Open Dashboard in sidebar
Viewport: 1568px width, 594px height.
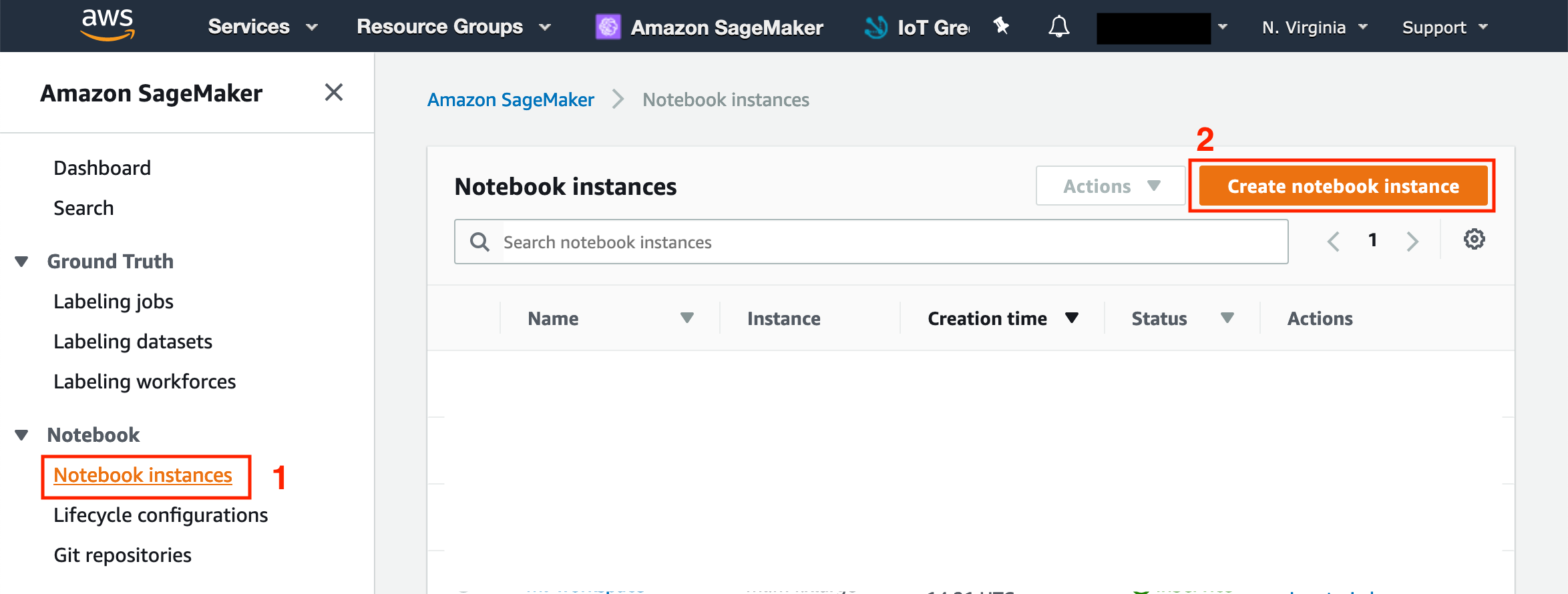pyautogui.click(x=102, y=168)
